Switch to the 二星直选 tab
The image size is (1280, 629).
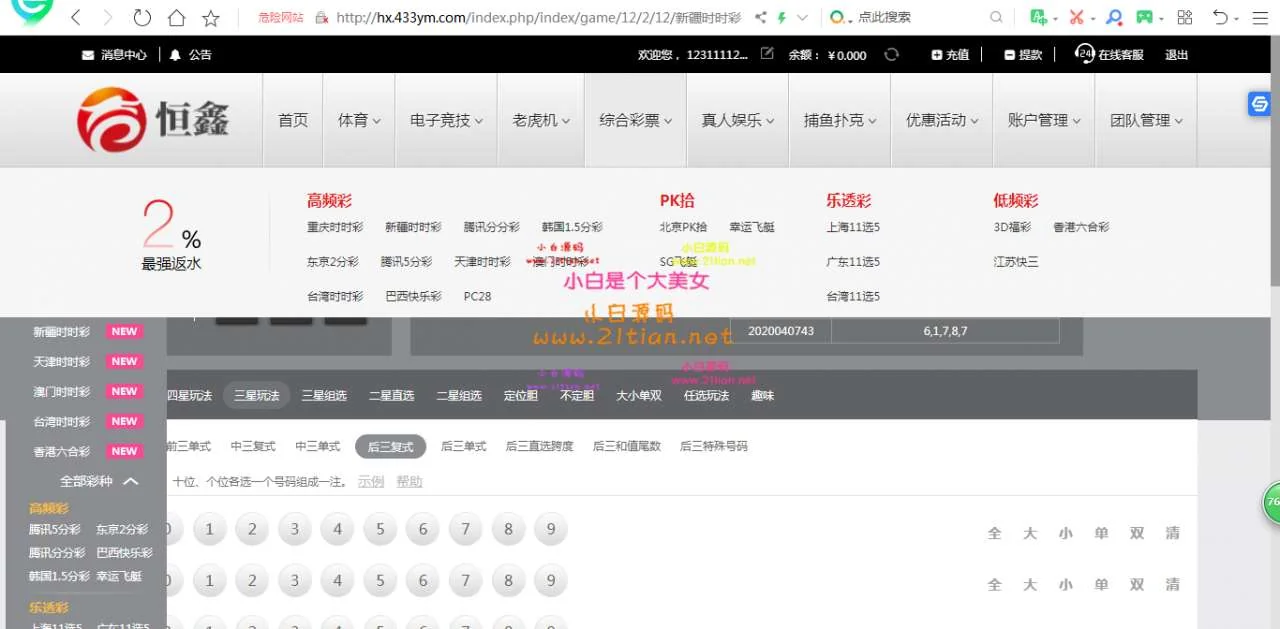[391, 396]
